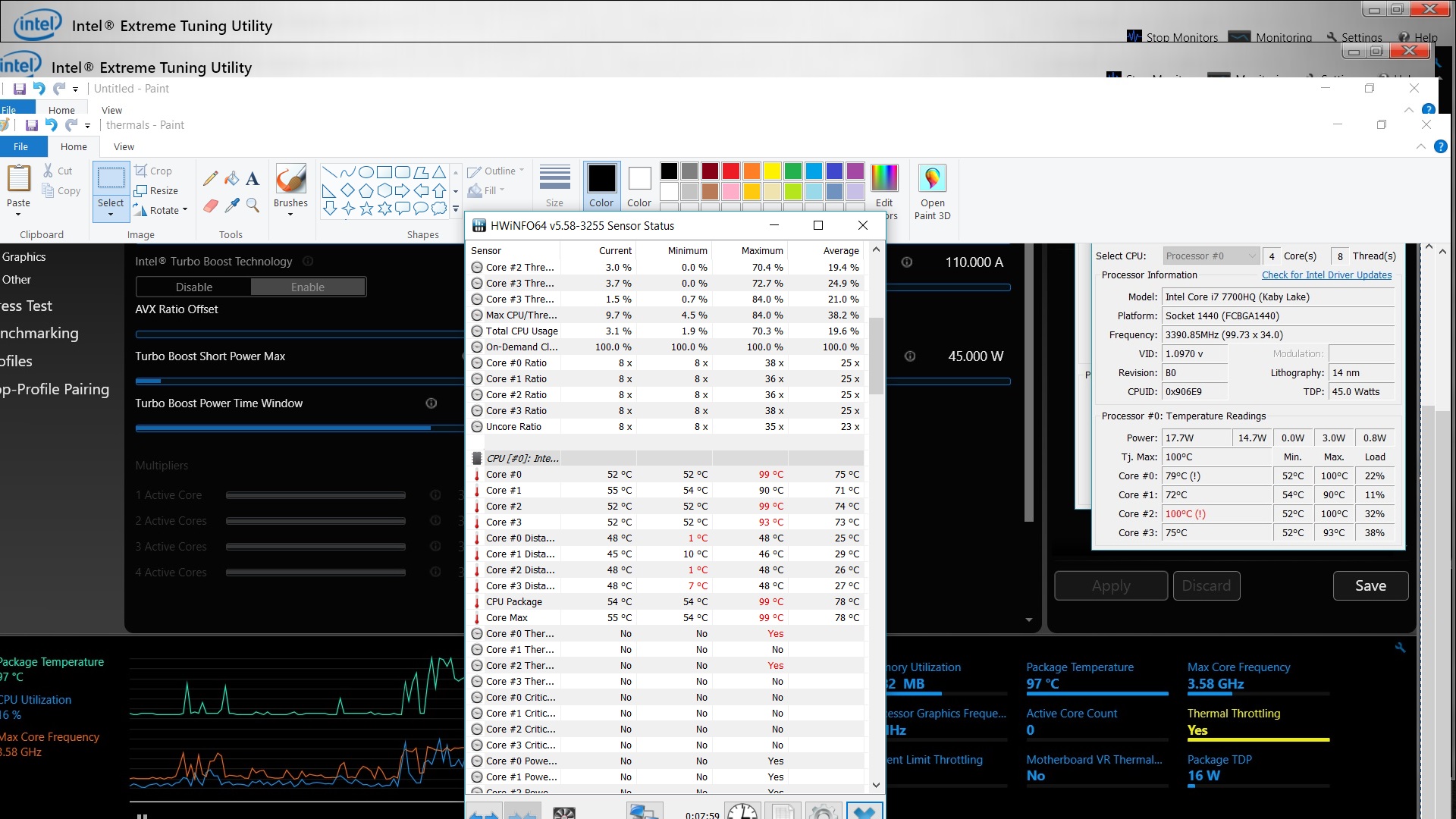Choose the Right arrow shape
Image resolution: width=1456 pixels, height=819 pixels.
pos(403,190)
